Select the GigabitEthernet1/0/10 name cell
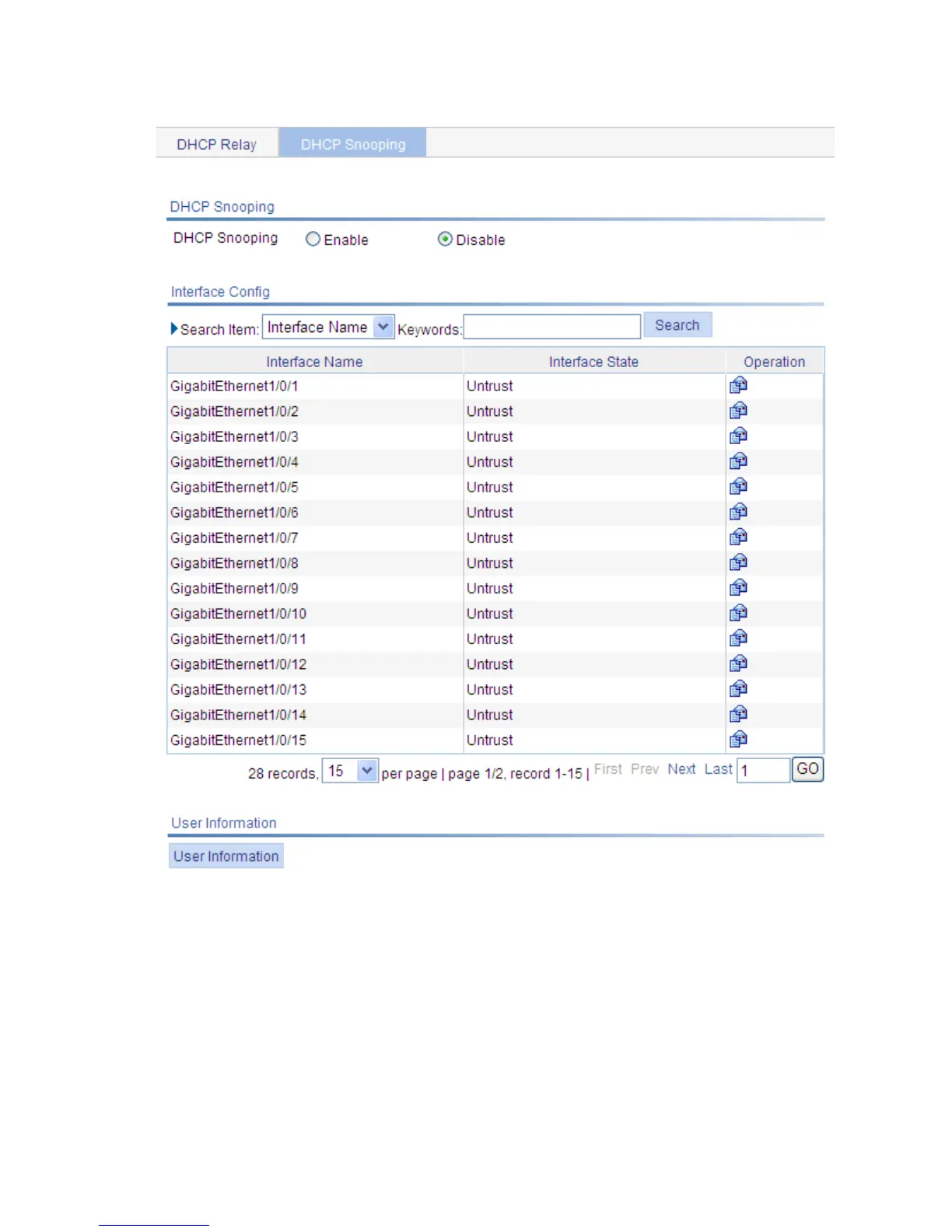 [x=315, y=614]
